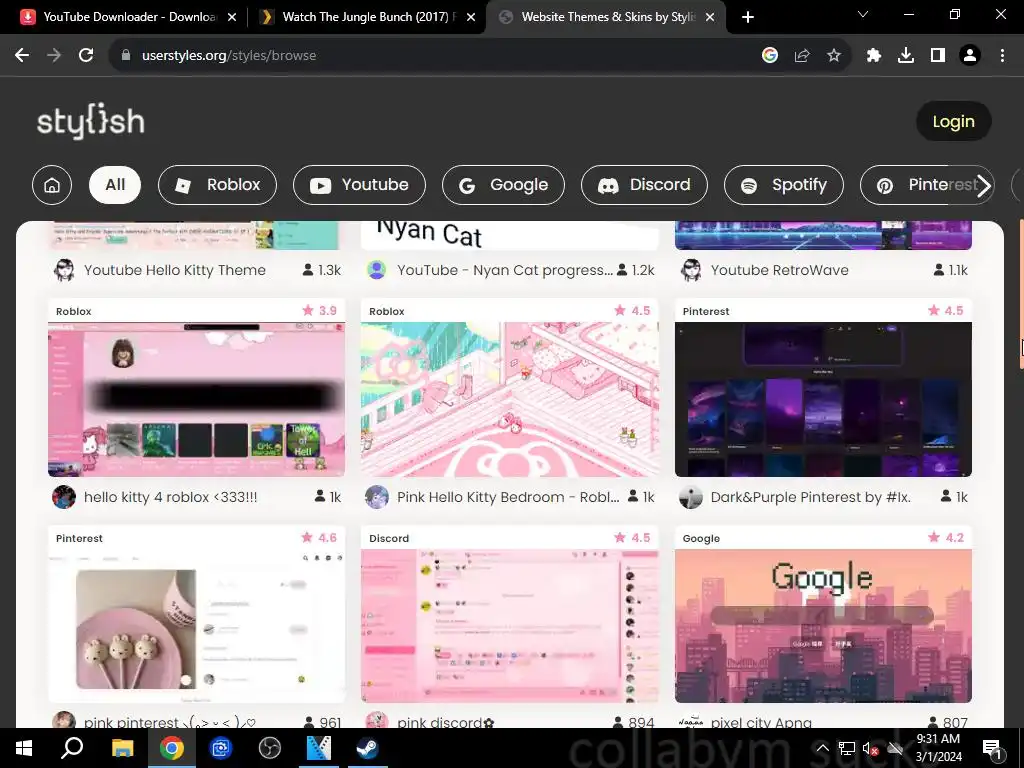Viewport: 1024px width, 768px height.
Task: Click Youtube Hello Kitty Theme author avatar
Action: click(x=64, y=270)
